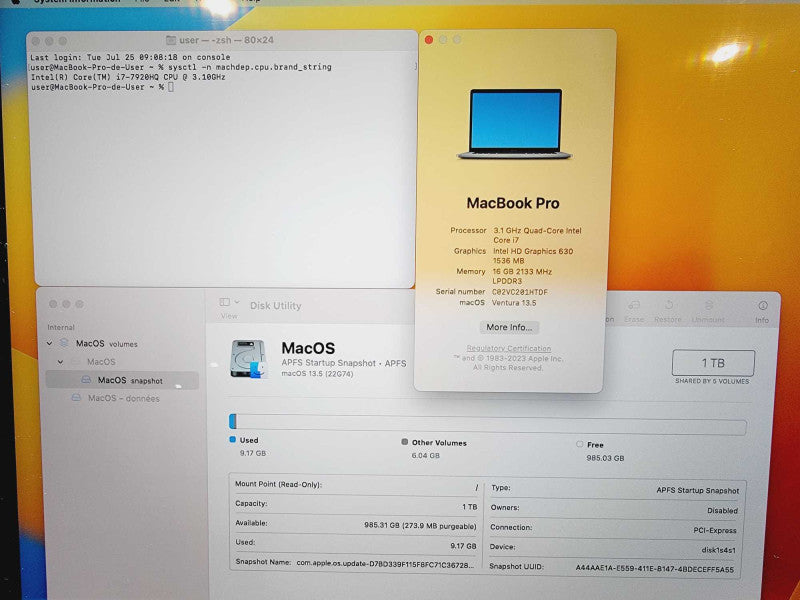Click the 985.03 GB Free value
The width and height of the screenshot is (800, 600).
[x=605, y=458]
